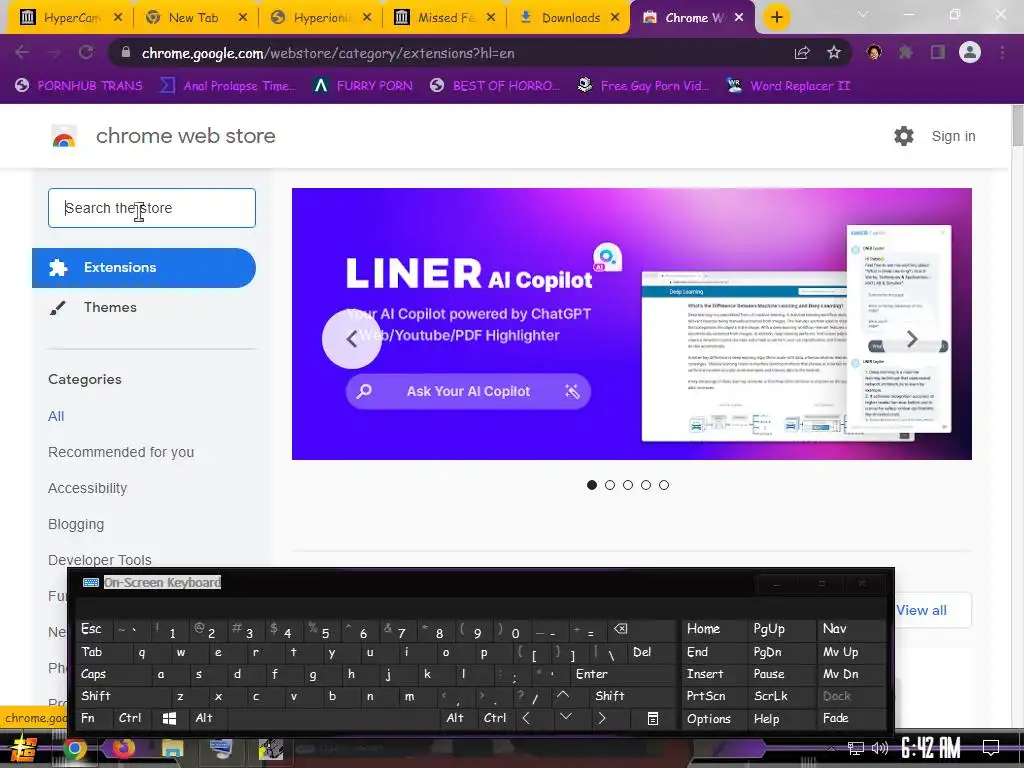Choose the Blogging category

[x=76, y=524]
